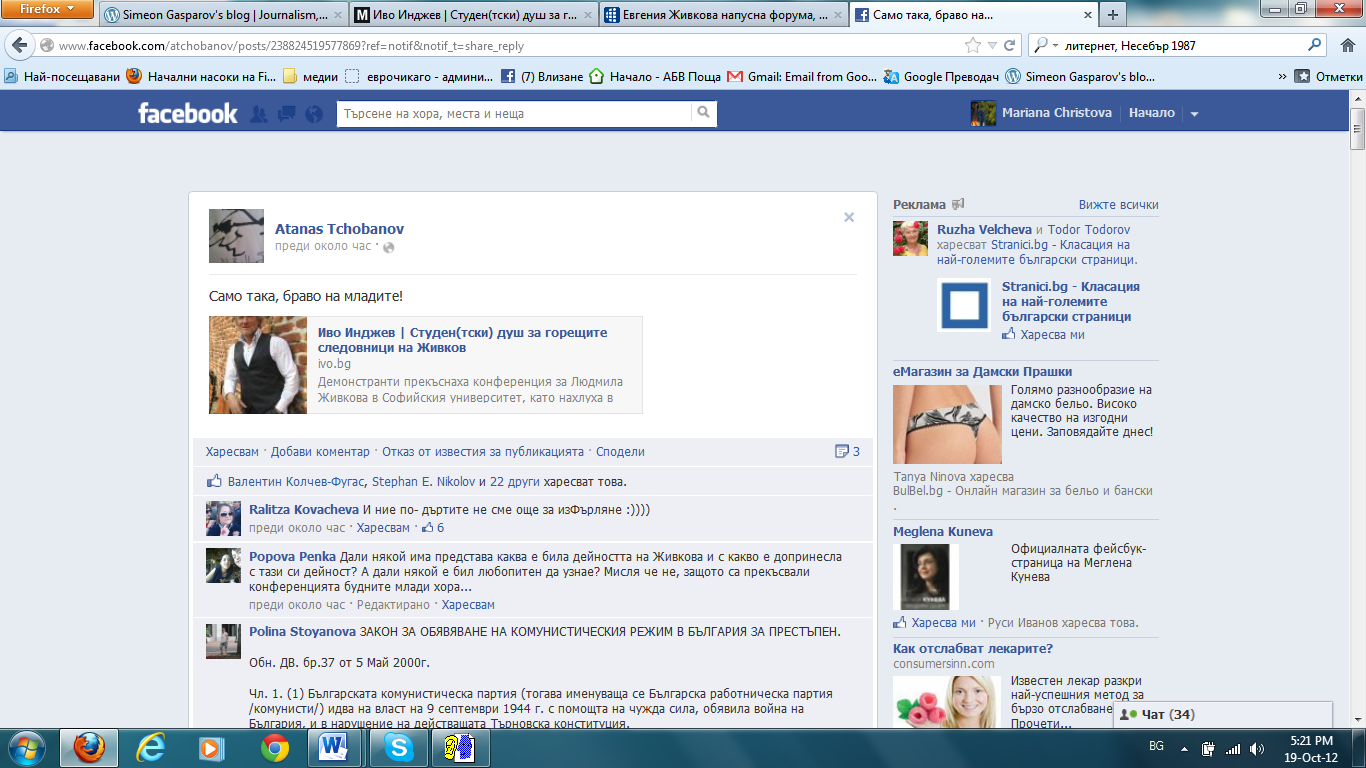This screenshot has height=768, width=1366.
Task: Click the Facebook search input field
Action: coord(514,114)
